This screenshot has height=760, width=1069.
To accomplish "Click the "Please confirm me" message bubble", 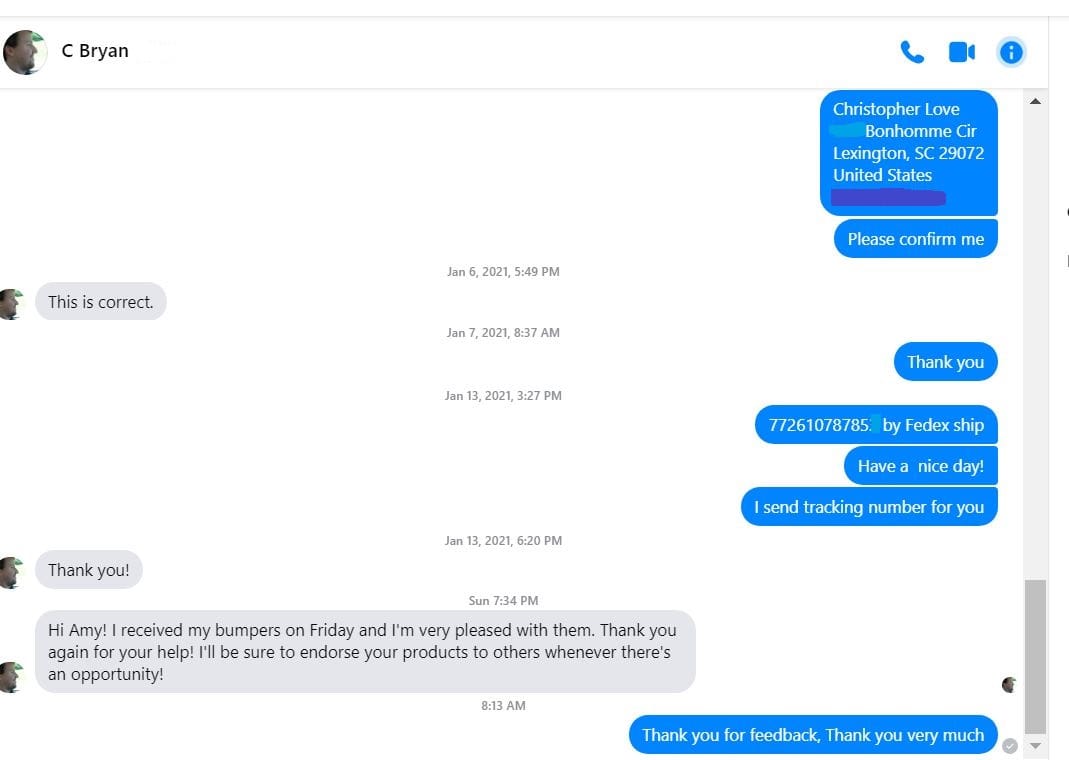I will click(915, 239).
